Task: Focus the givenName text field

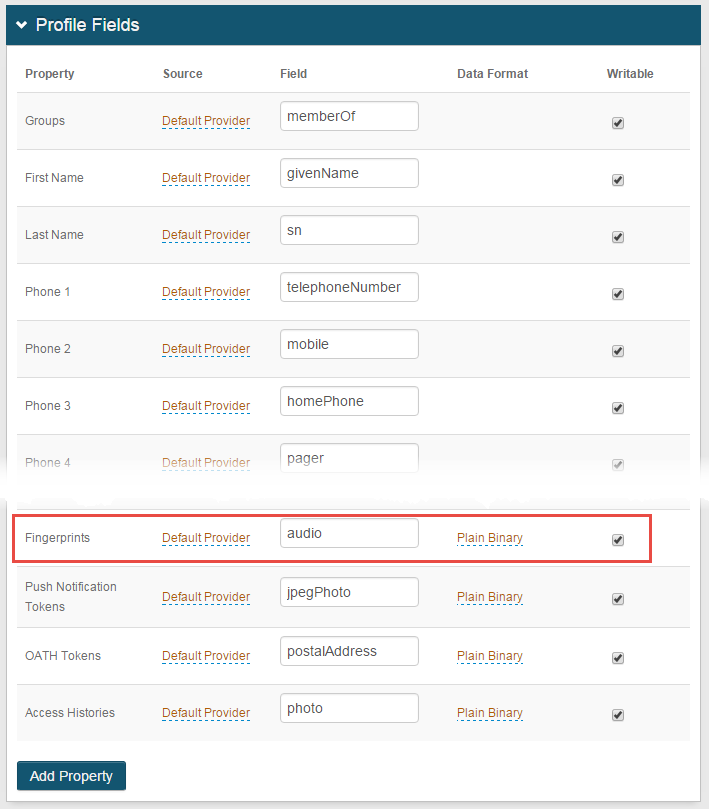Action: click(349, 173)
